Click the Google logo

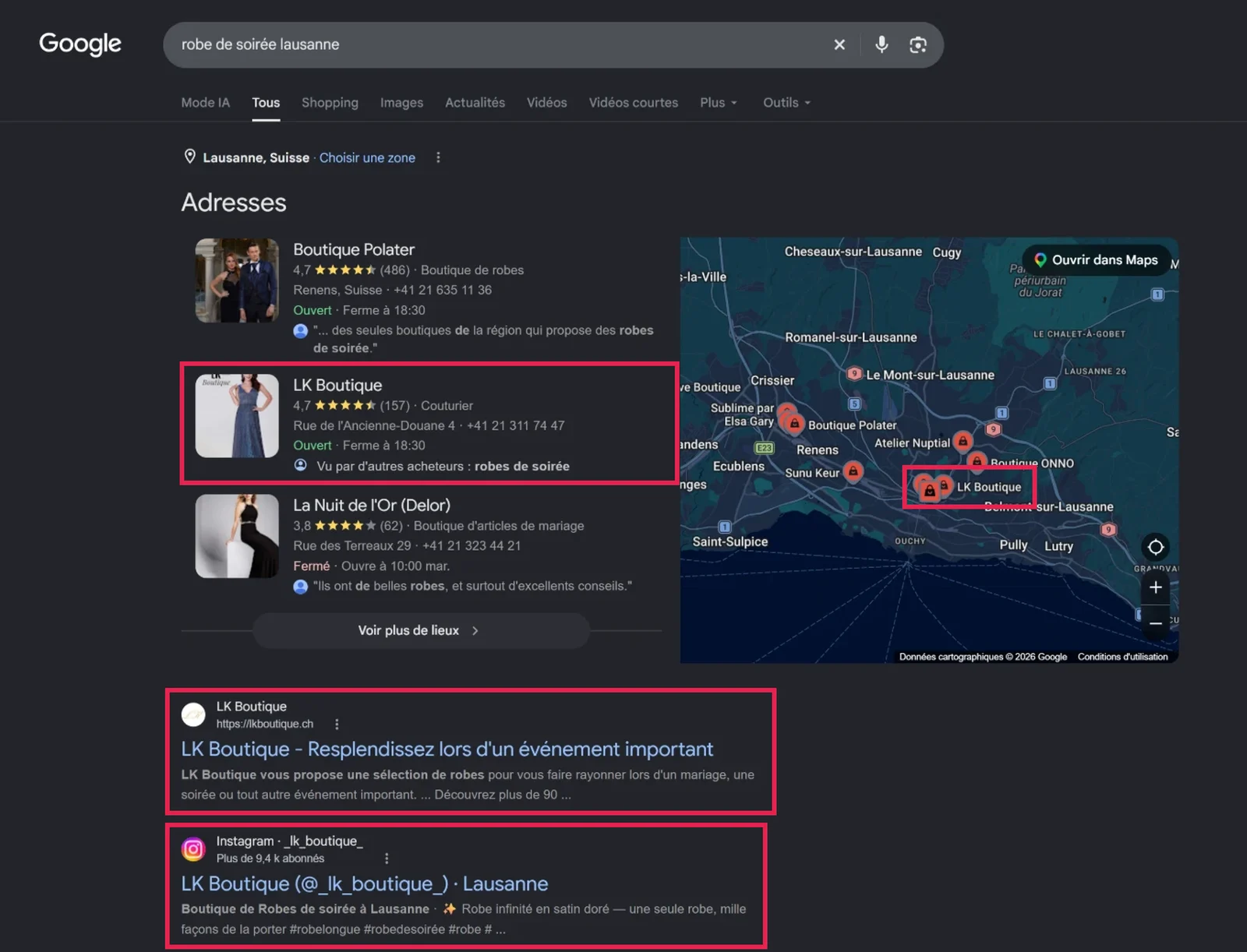pyautogui.click(x=80, y=44)
